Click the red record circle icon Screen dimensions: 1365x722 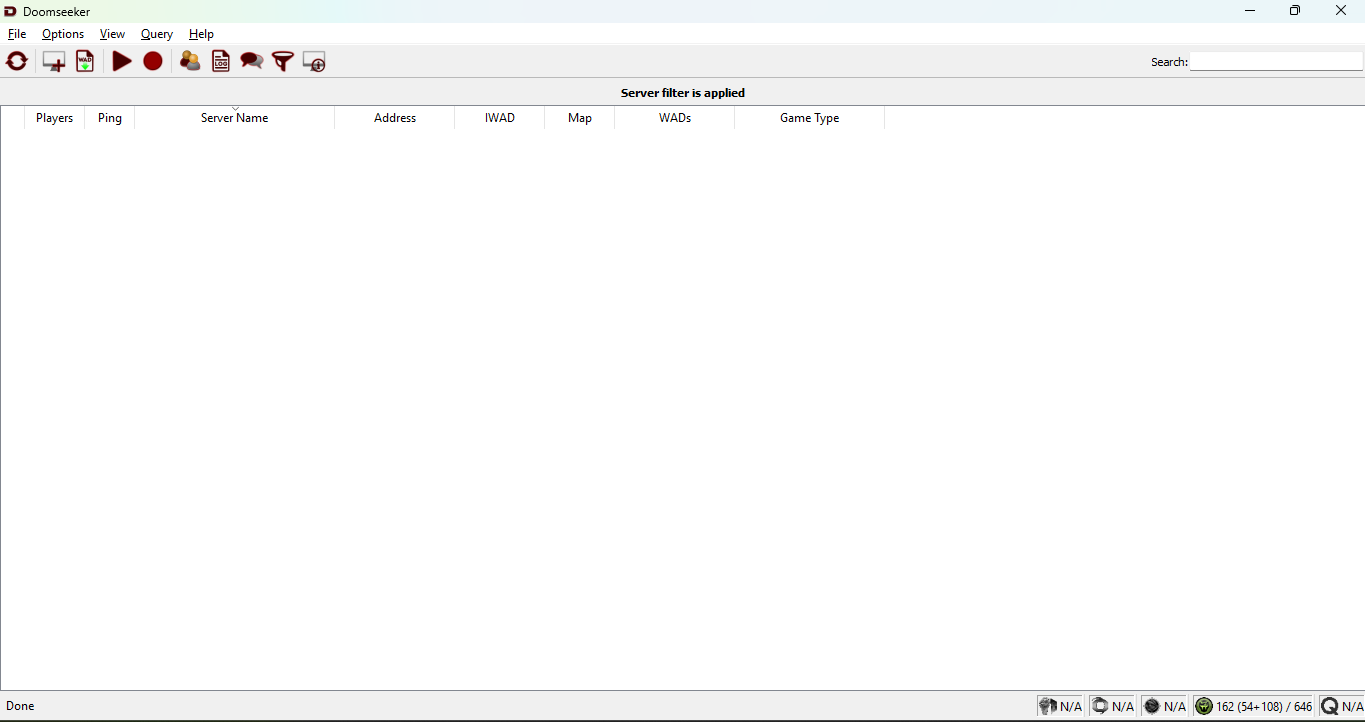point(153,62)
